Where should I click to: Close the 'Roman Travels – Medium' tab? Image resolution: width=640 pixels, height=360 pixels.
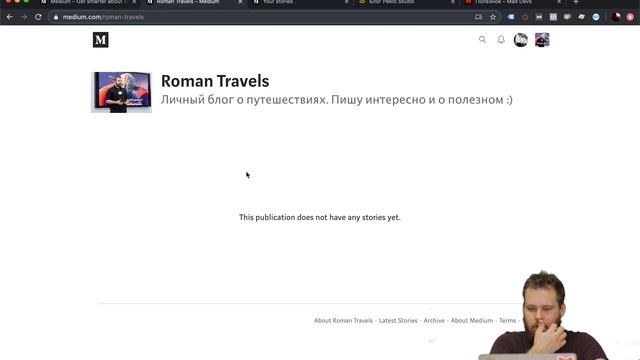pyautogui.click(x=240, y=2)
